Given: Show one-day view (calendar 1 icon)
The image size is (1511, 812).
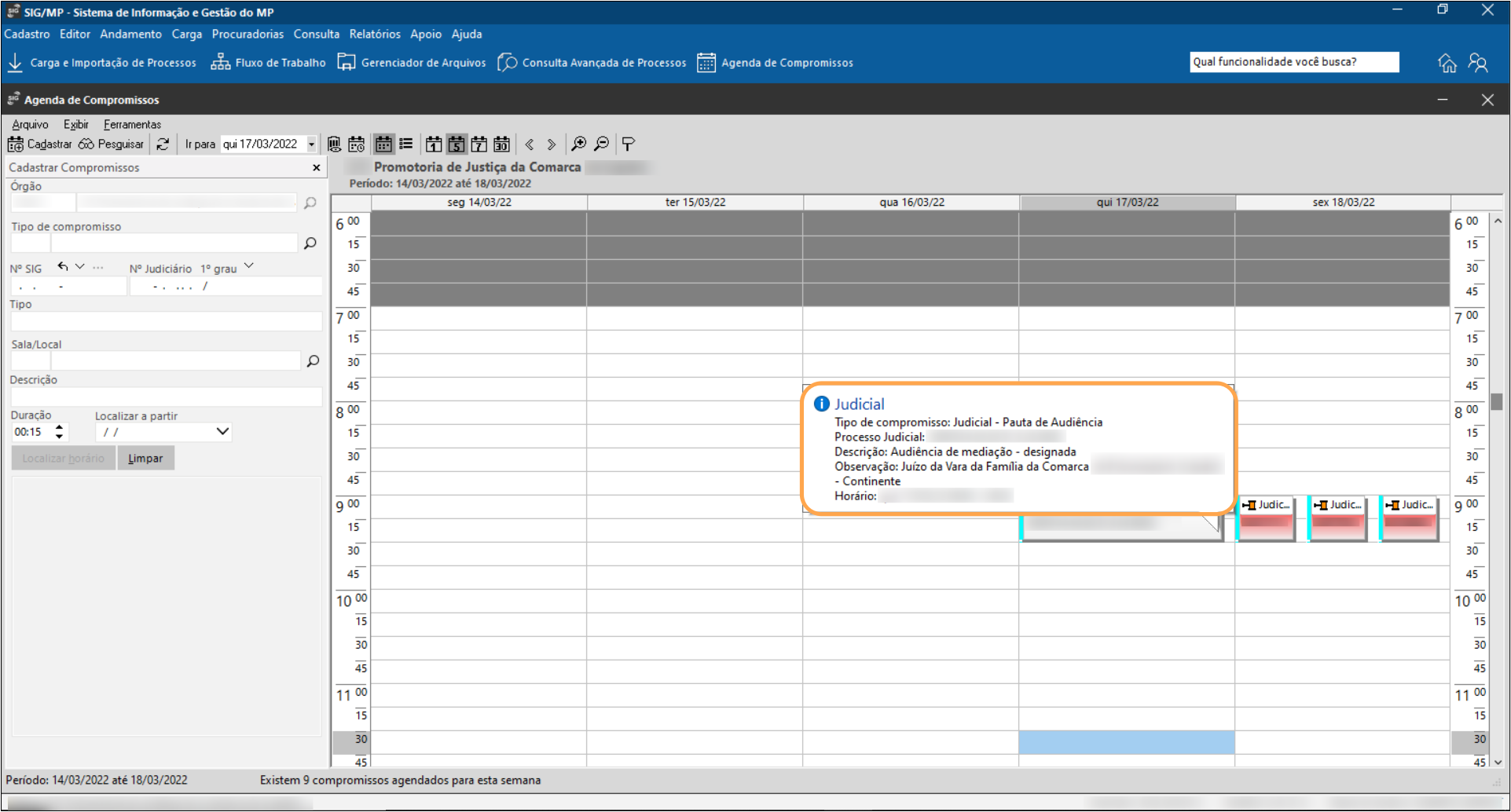Looking at the screenshot, I should tap(434, 144).
